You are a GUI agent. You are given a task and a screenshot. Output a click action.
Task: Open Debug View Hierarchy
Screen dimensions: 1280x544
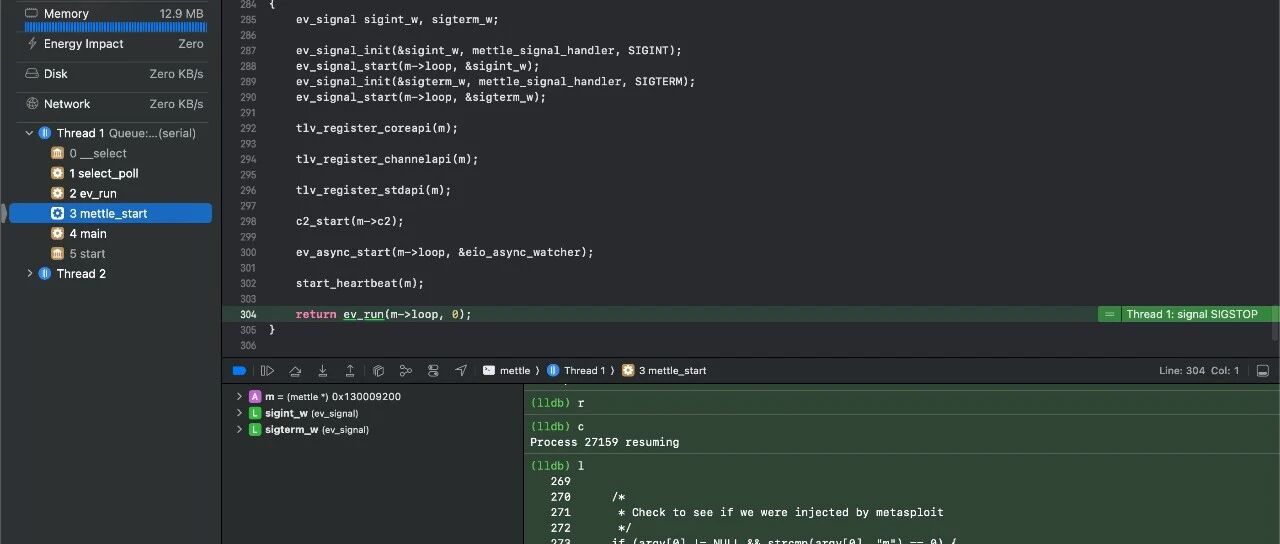378,370
